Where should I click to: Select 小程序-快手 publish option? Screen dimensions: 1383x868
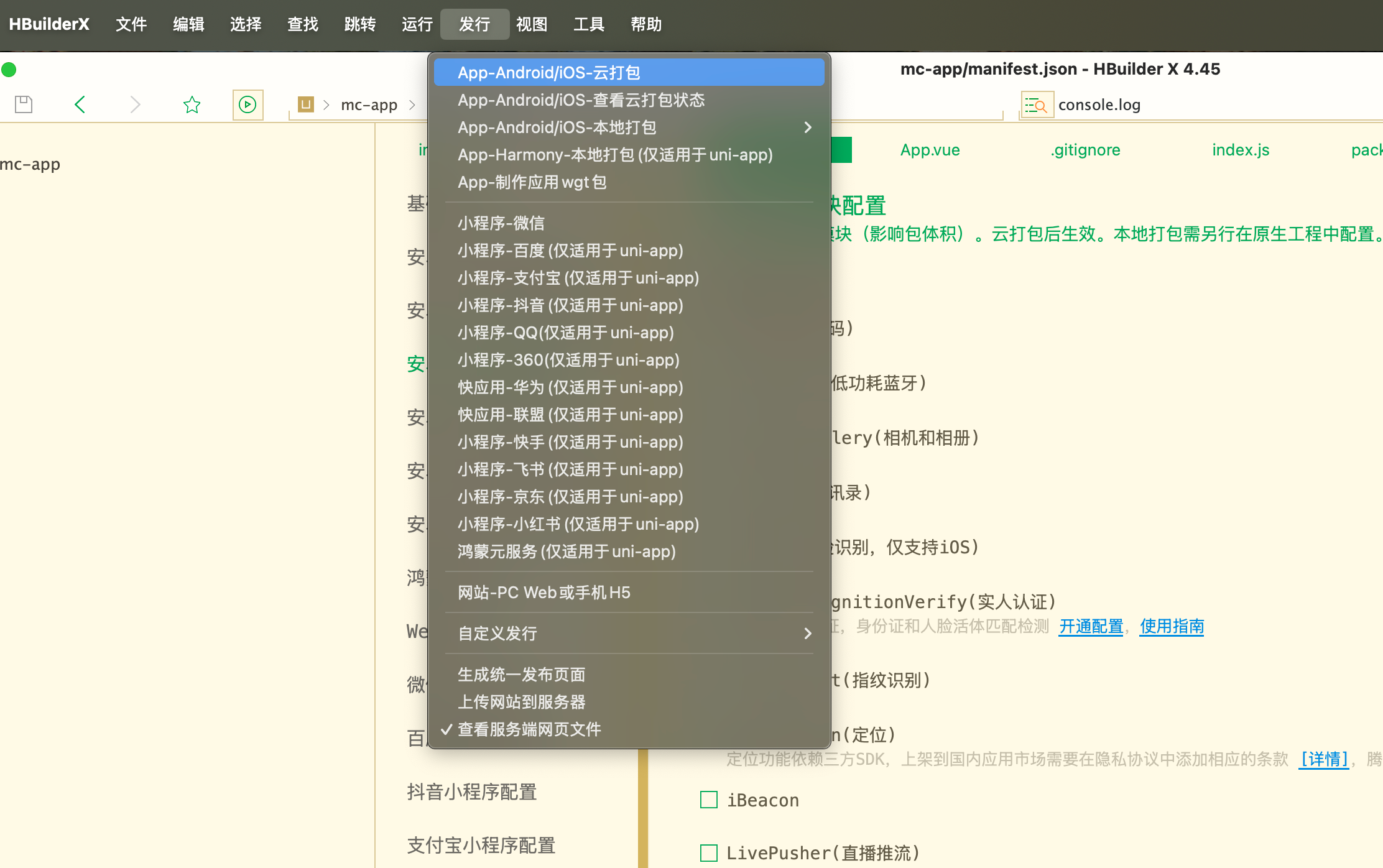pyautogui.click(x=629, y=442)
